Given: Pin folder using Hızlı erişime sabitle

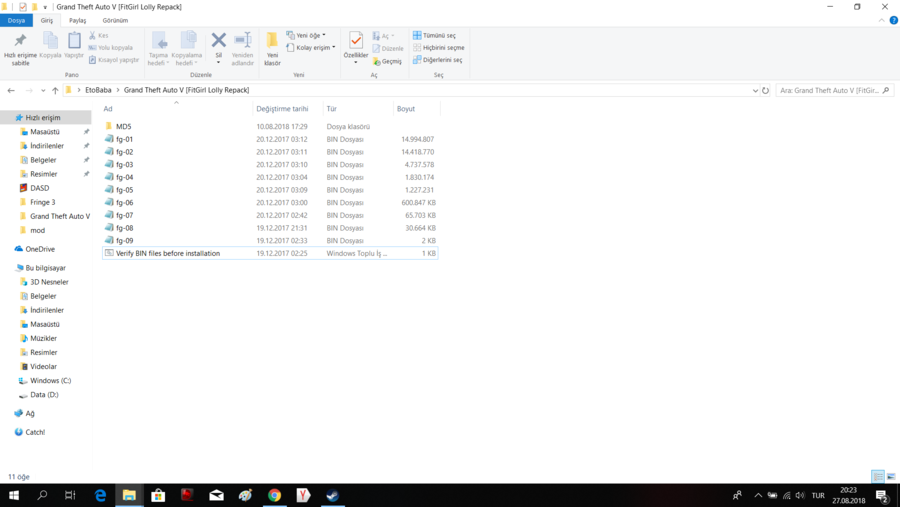Looking at the screenshot, I should coord(20,47).
